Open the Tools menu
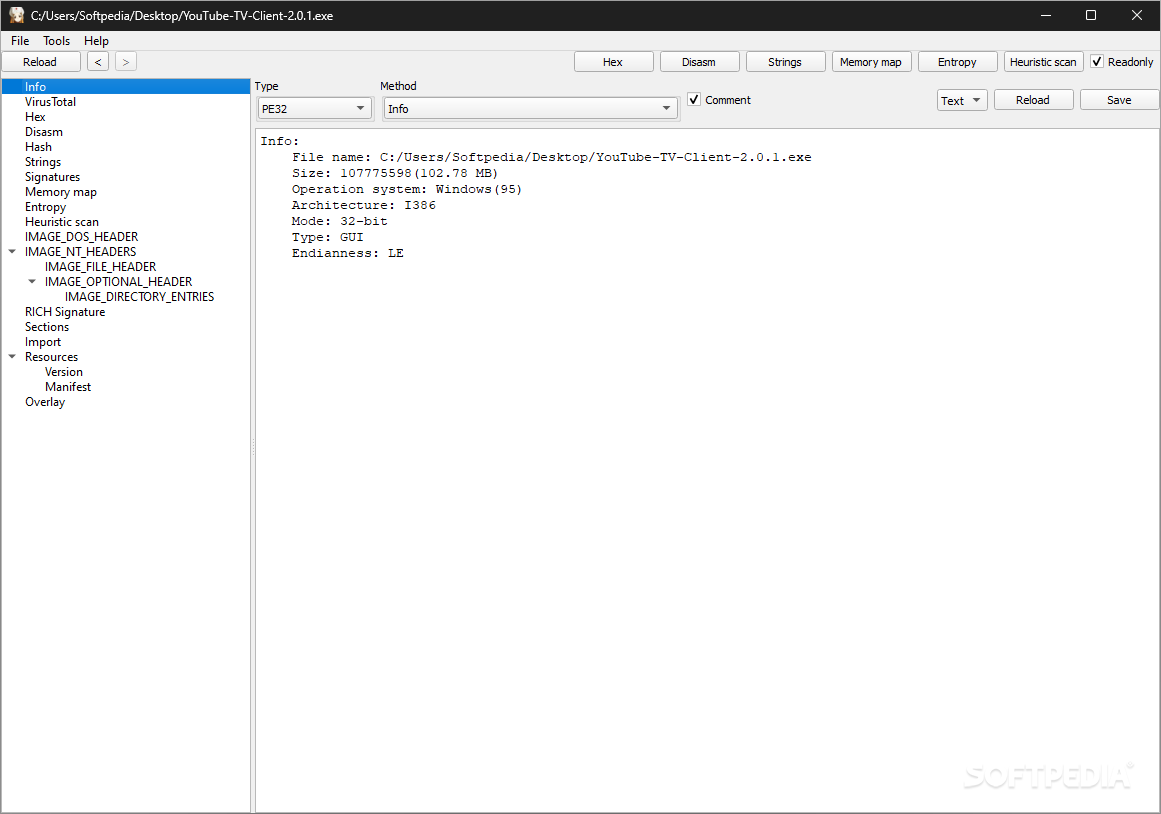The height and width of the screenshot is (814, 1161). (56, 41)
